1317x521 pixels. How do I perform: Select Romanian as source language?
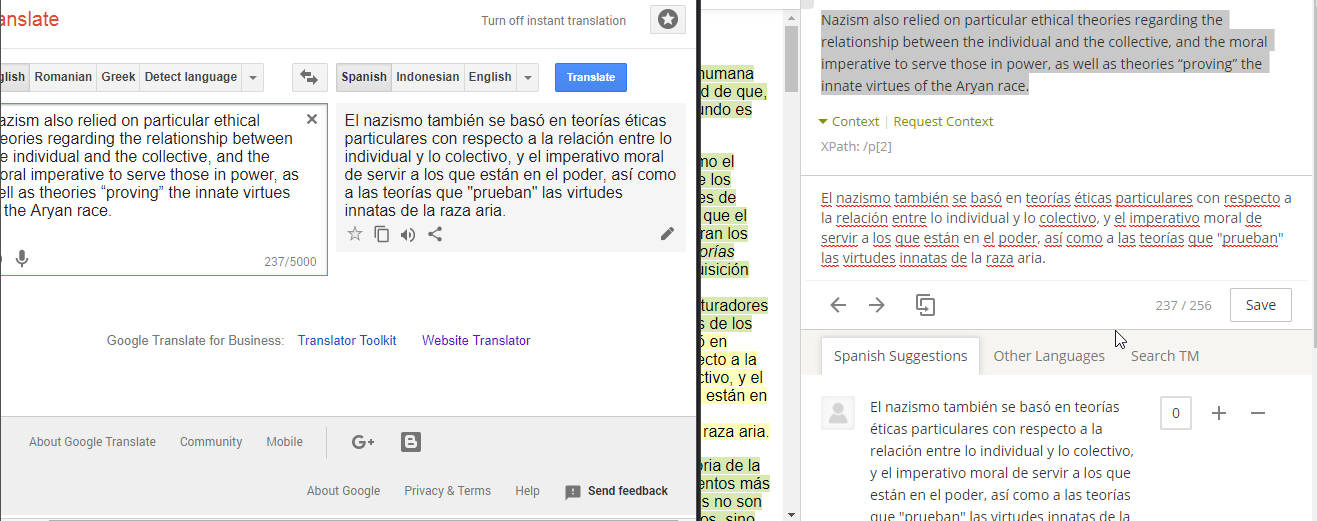click(x=63, y=77)
